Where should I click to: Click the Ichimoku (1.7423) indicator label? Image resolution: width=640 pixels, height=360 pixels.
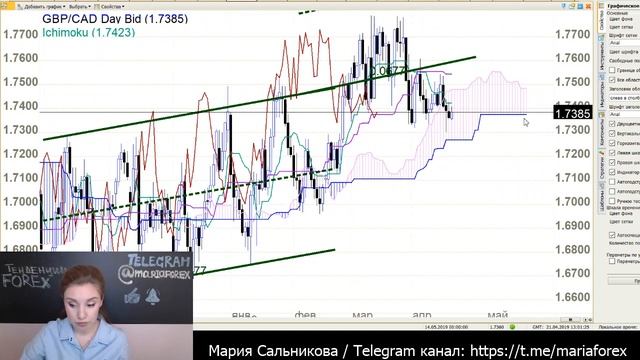89,33
